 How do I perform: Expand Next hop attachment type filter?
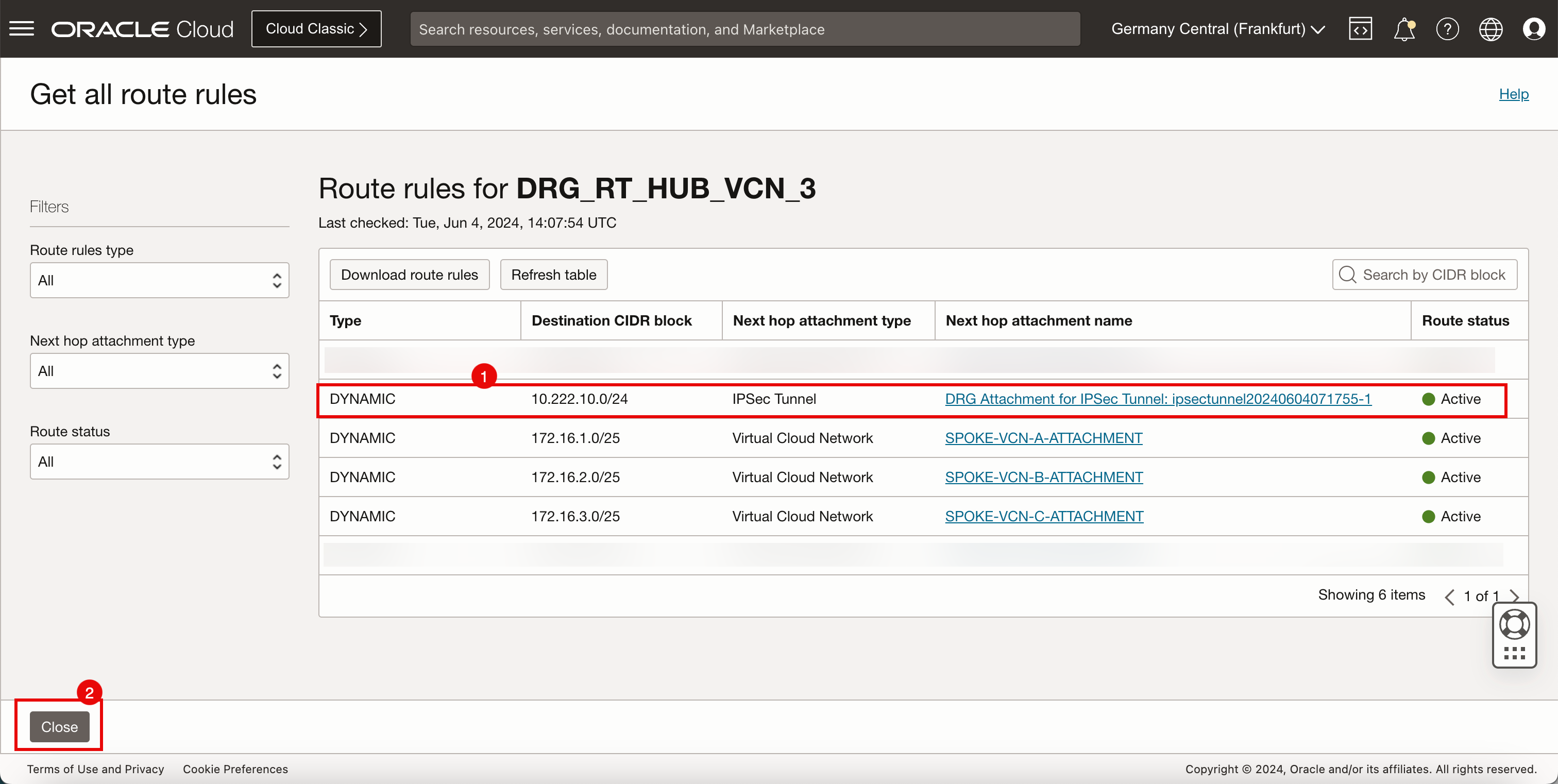pos(159,370)
